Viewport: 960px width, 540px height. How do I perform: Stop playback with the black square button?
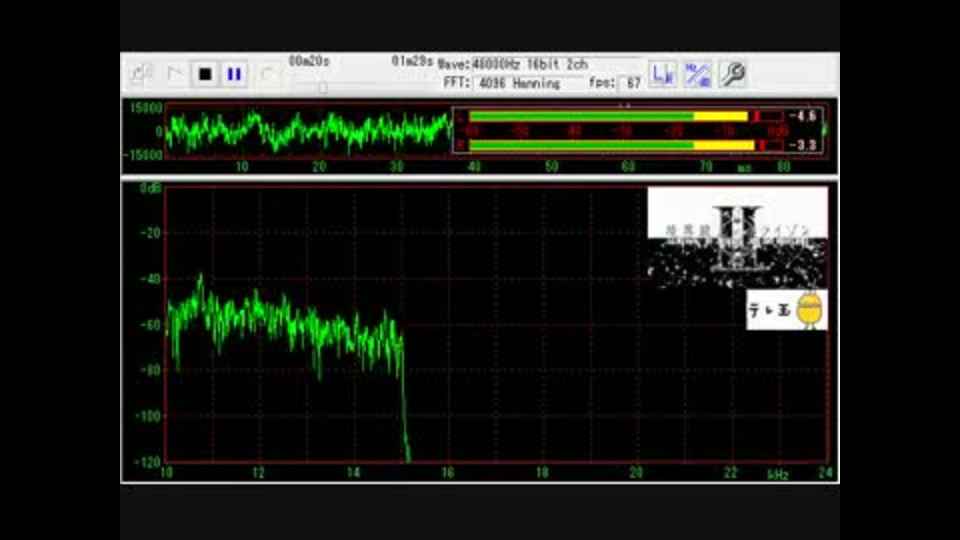click(205, 74)
